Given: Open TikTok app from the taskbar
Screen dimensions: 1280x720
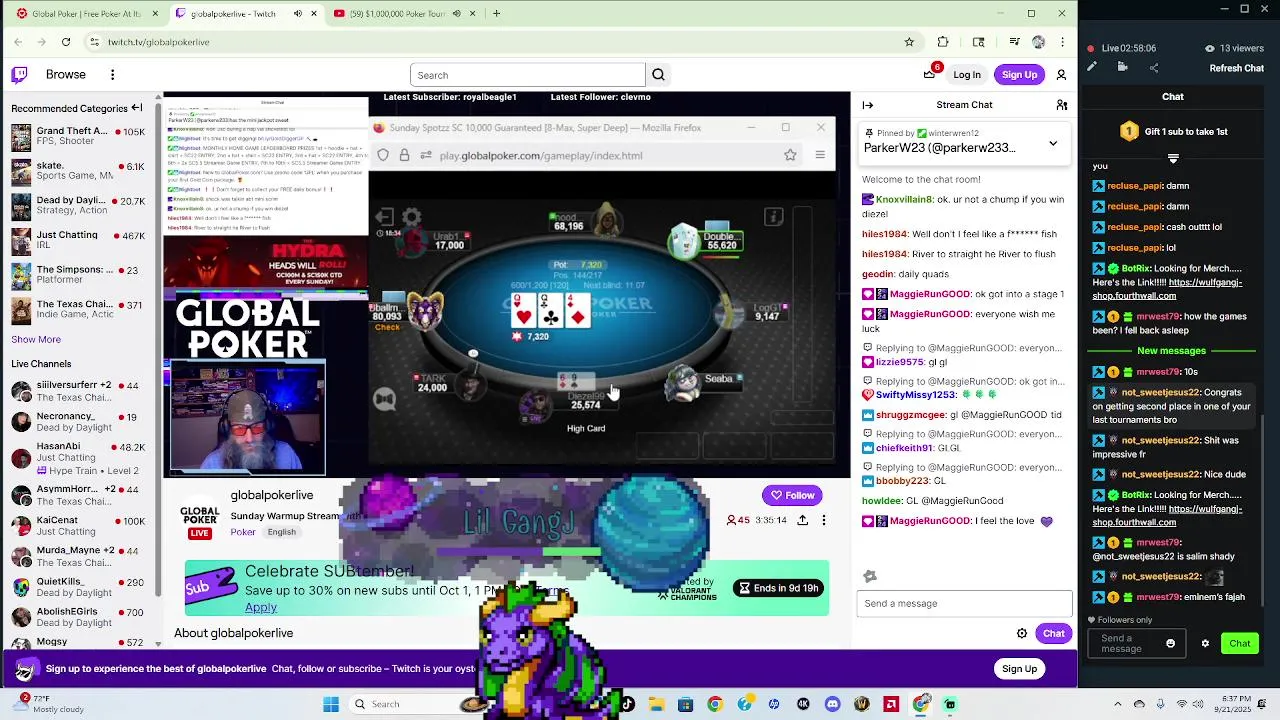Looking at the screenshot, I should (x=627, y=704).
